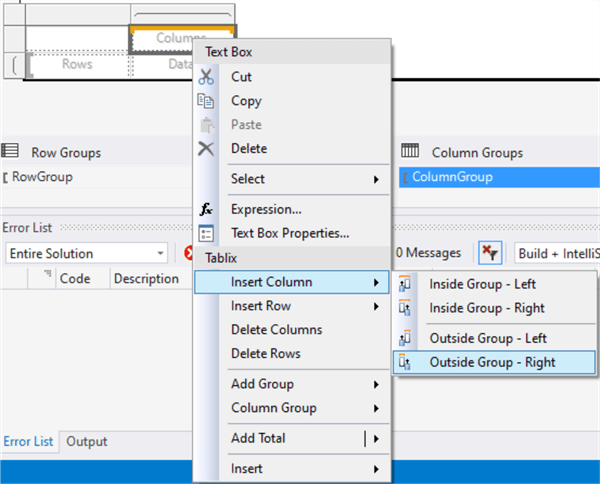Viewport: 600px width, 484px height.
Task: Click the Cut scissors icon
Action: pyautogui.click(x=206, y=77)
